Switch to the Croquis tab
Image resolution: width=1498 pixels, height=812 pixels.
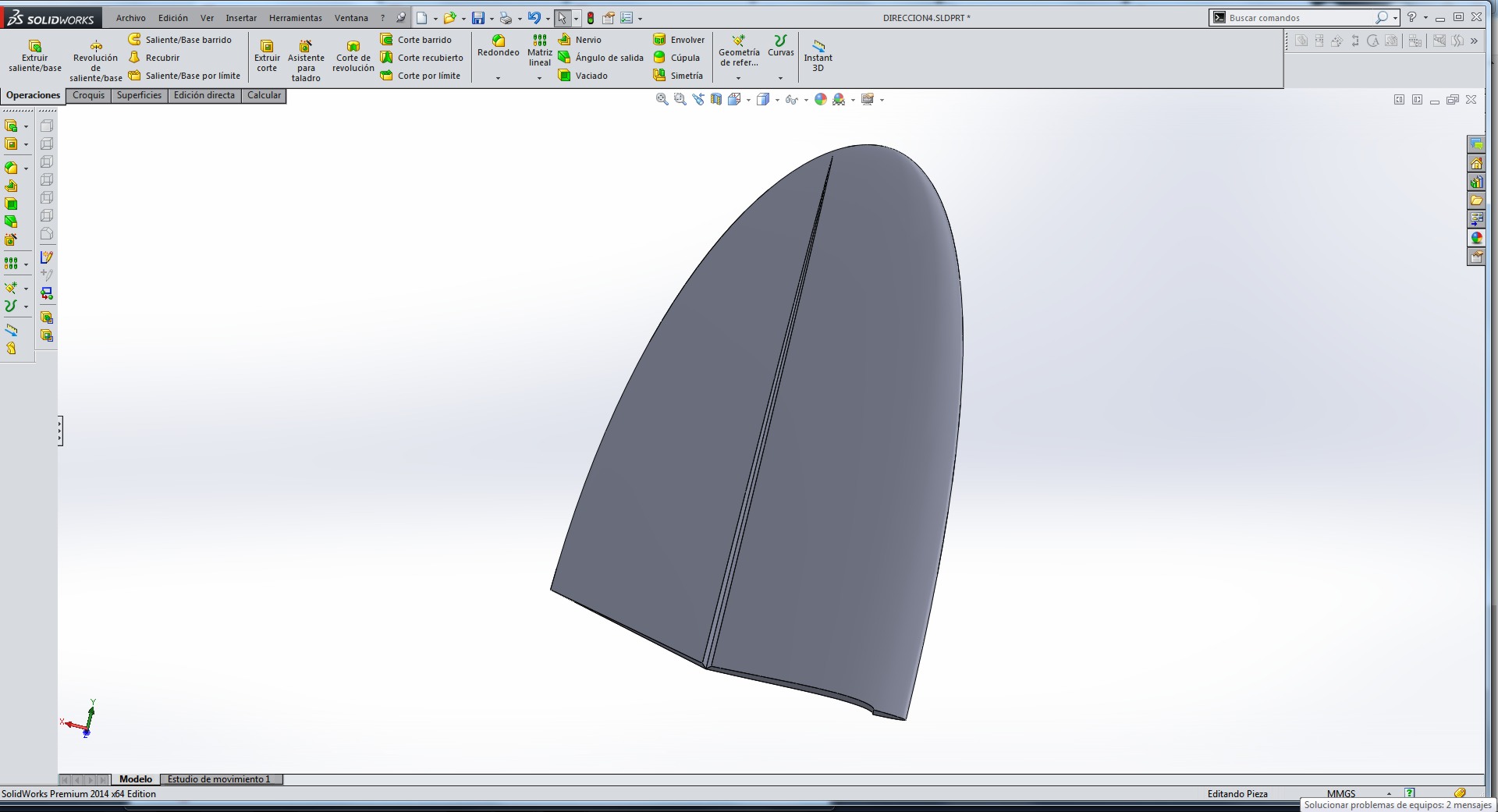pyautogui.click(x=88, y=95)
